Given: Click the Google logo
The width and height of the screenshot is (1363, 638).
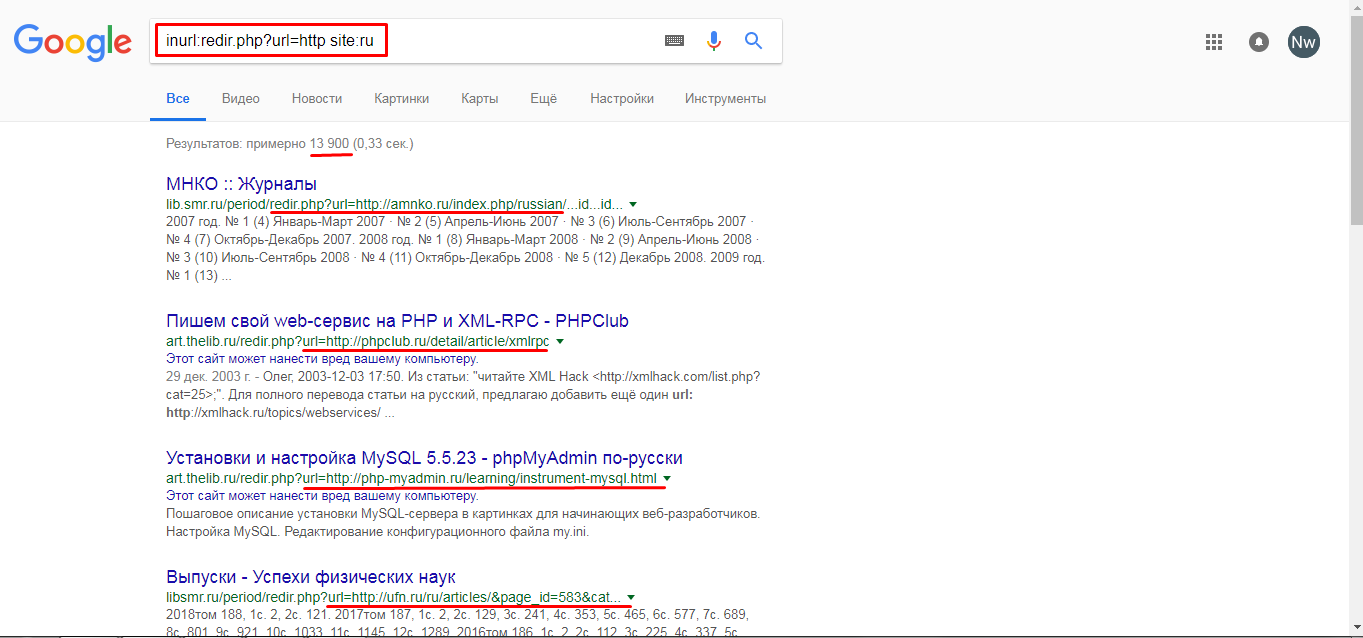Looking at the screenshot, I should click(72, 42).
